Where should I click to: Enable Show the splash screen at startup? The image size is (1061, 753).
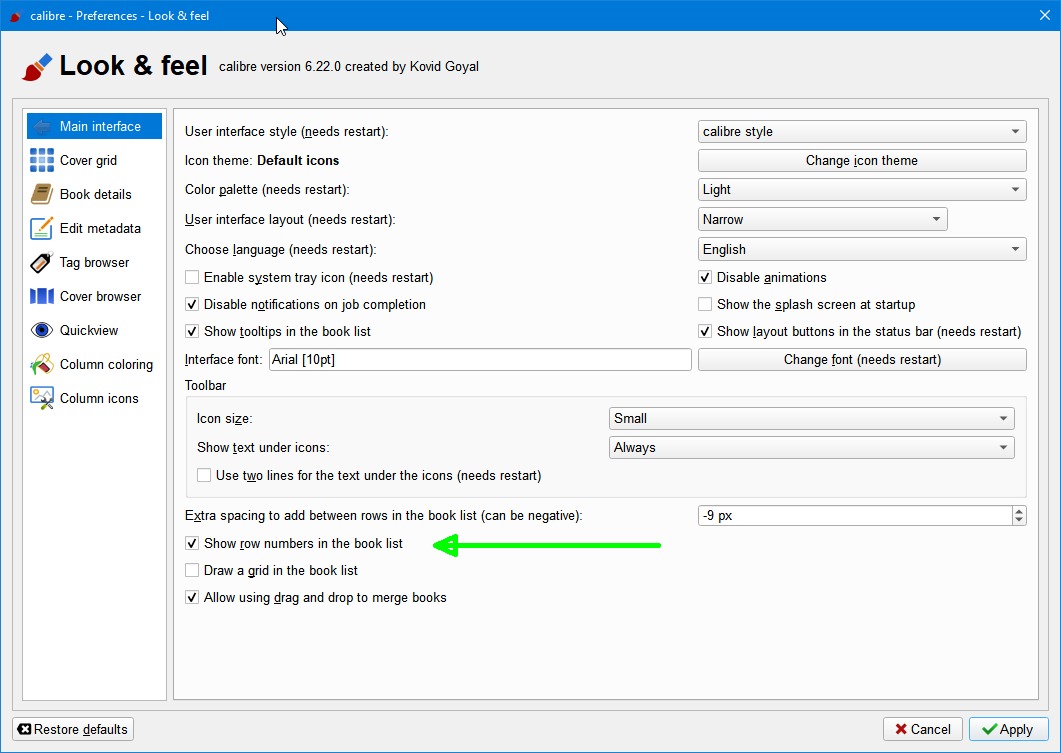(705, 304)
